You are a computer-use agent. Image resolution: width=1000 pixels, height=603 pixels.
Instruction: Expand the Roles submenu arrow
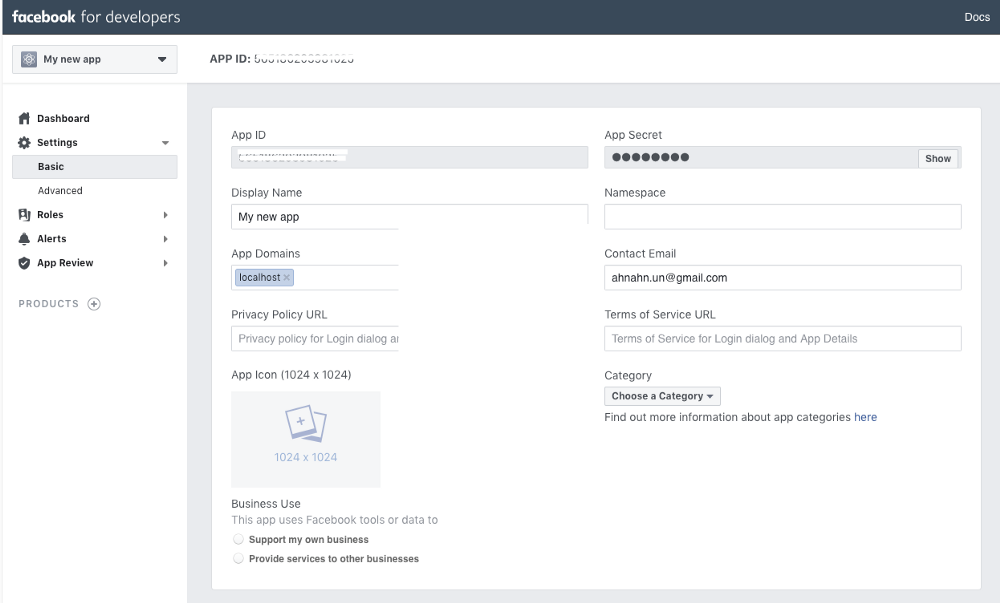165,215
